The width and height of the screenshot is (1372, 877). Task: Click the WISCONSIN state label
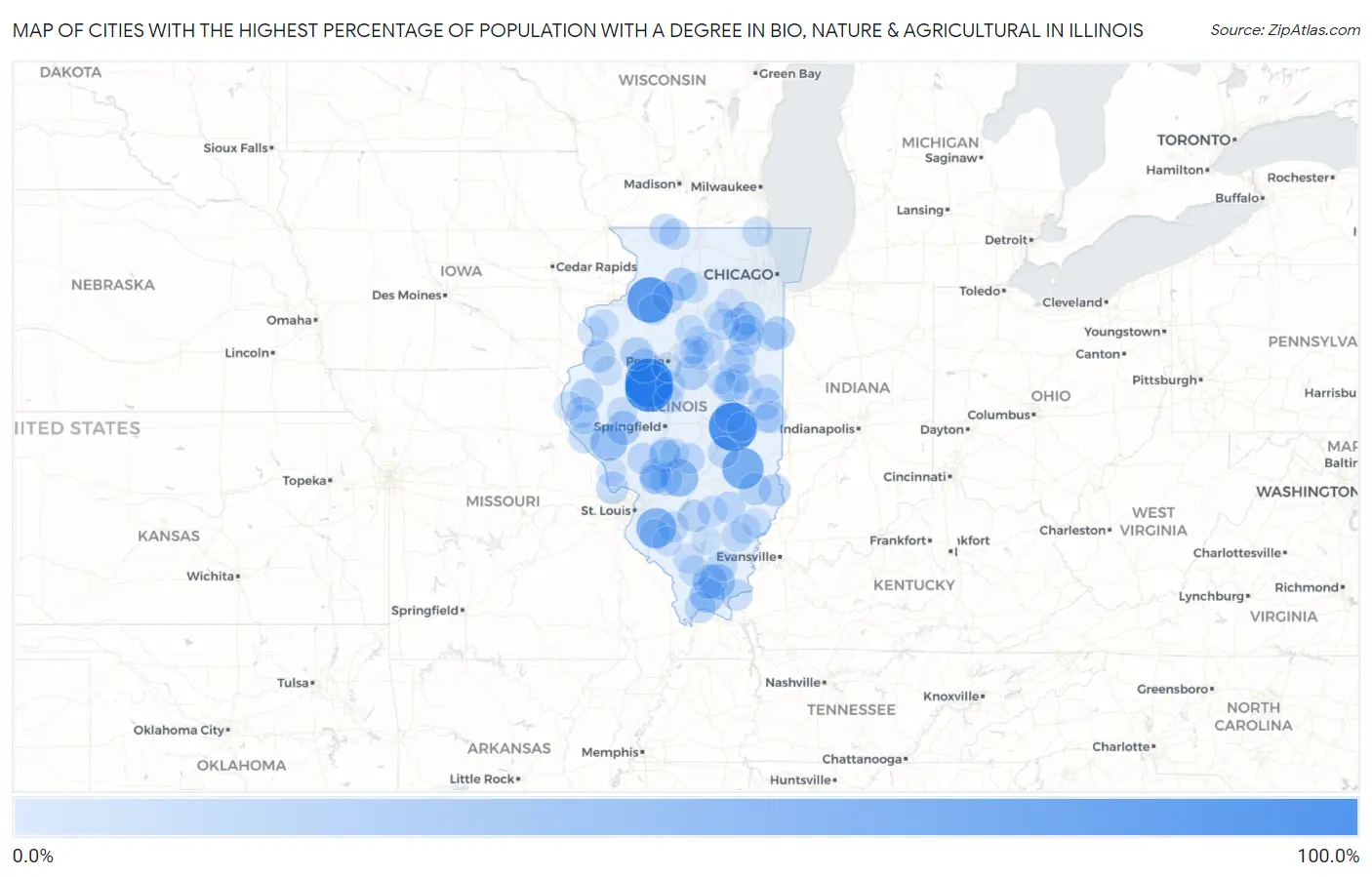click(662, 80)
